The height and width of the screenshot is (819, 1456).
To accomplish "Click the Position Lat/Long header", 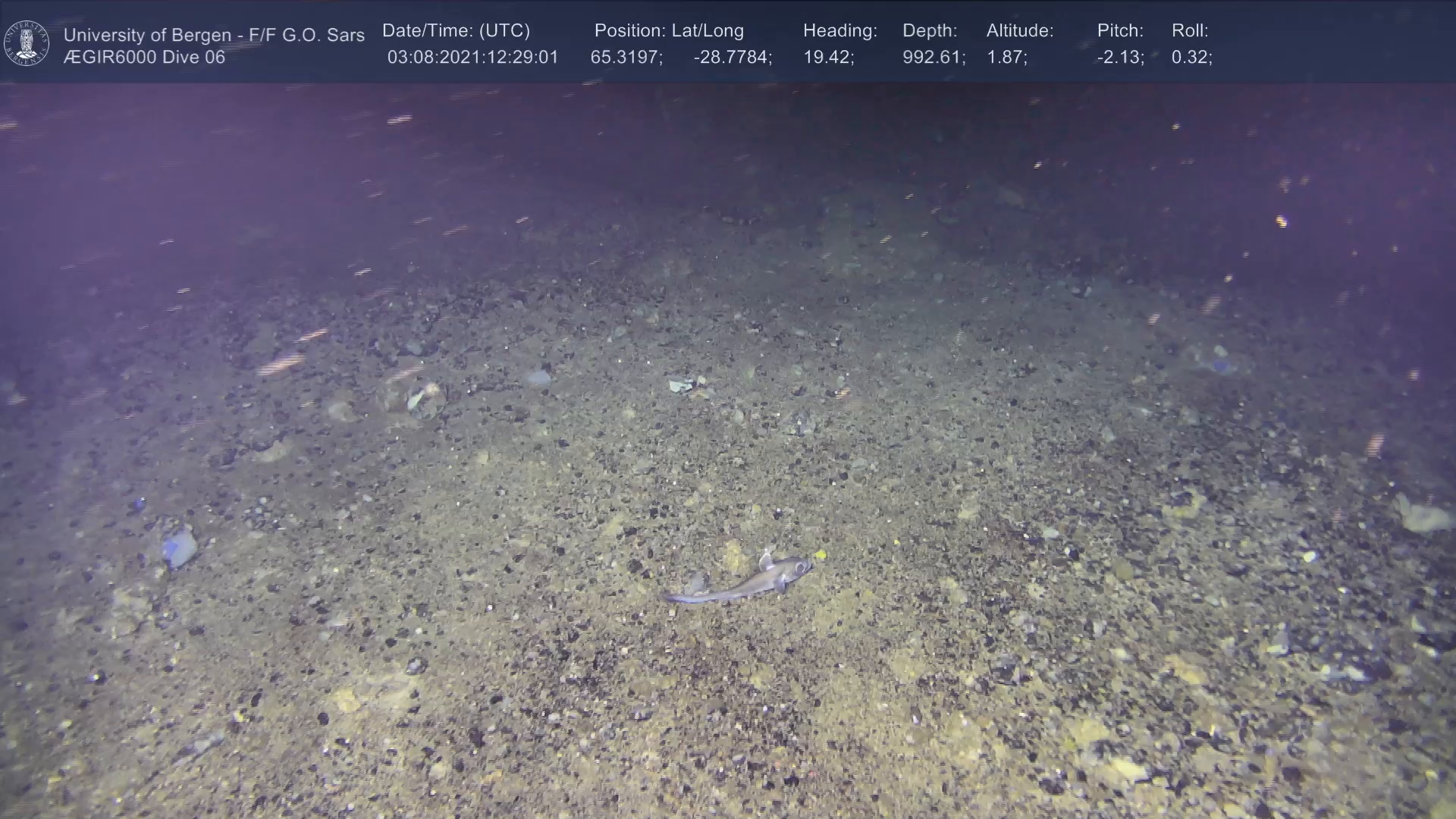I will click(x=669, y=31).
